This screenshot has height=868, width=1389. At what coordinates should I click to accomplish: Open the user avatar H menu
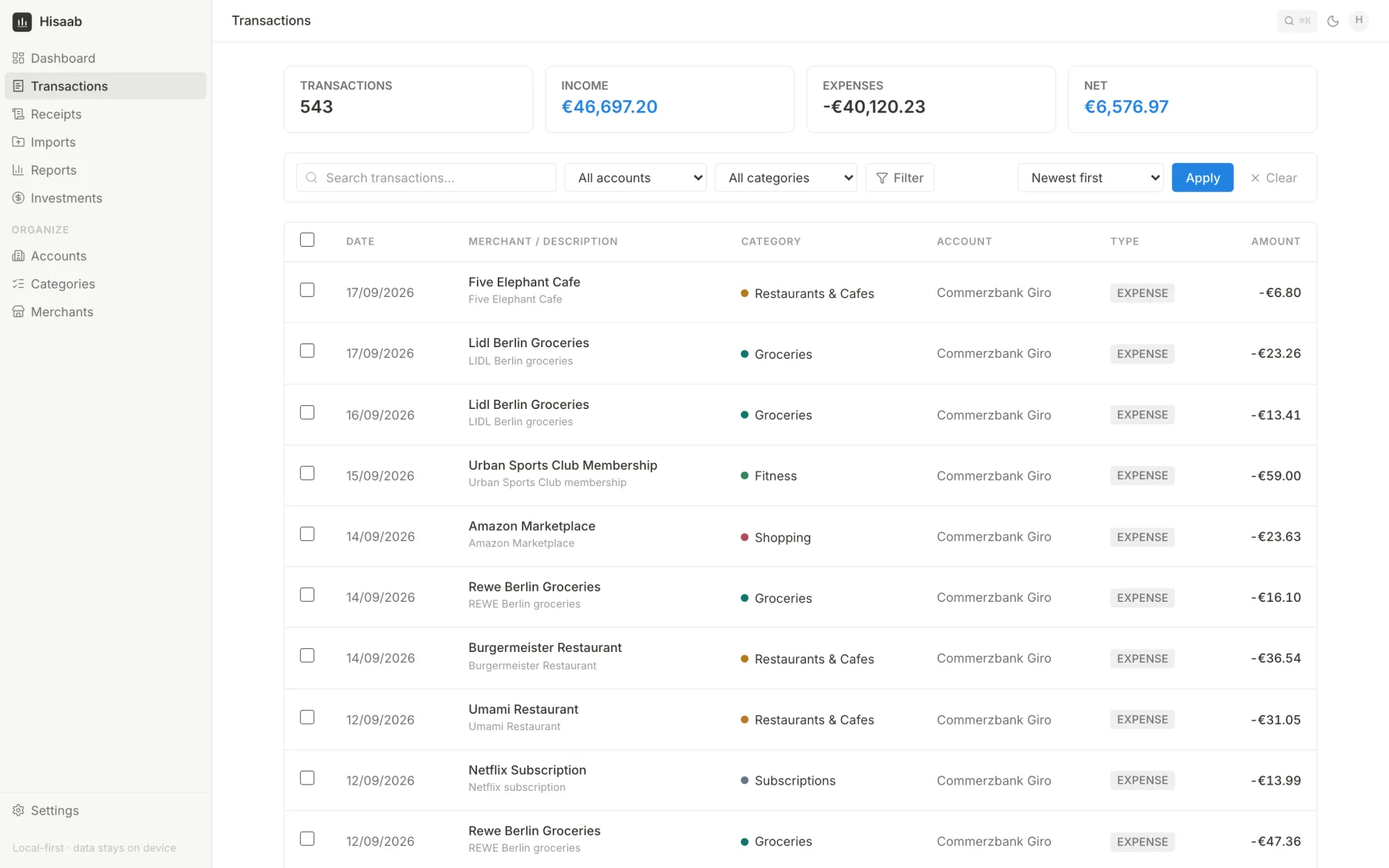point(1359,20)
